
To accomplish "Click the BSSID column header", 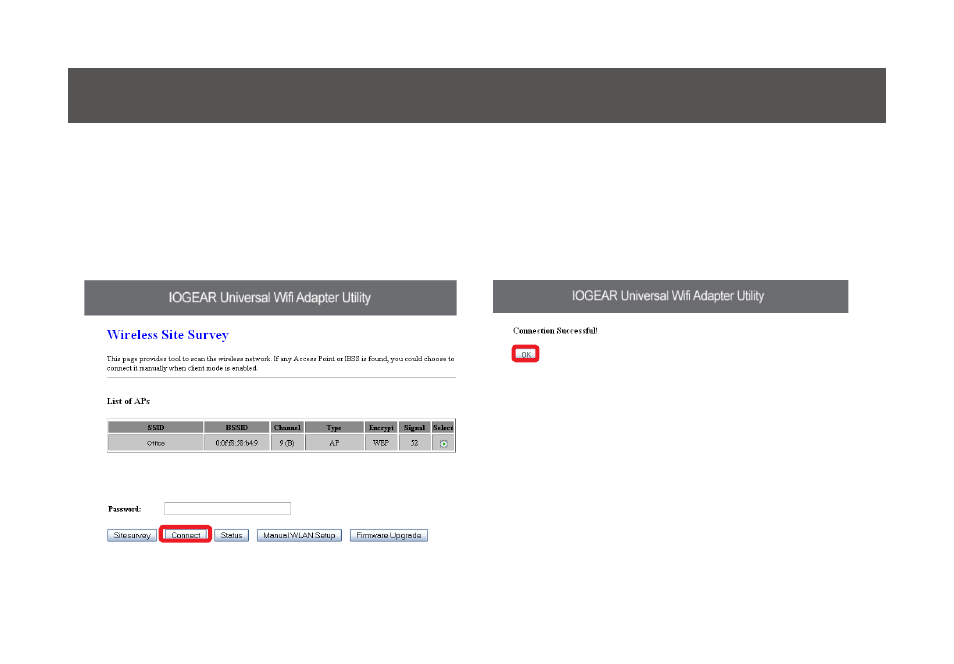I will tap(237, 427).
